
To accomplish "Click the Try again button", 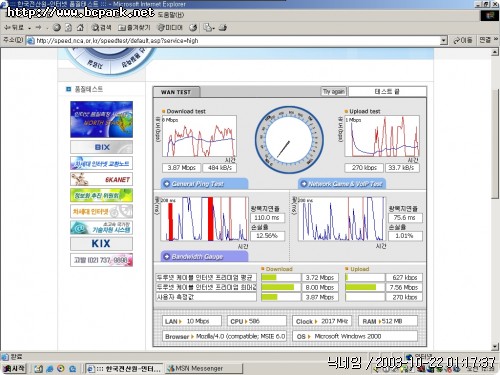I will coord(334,91).
